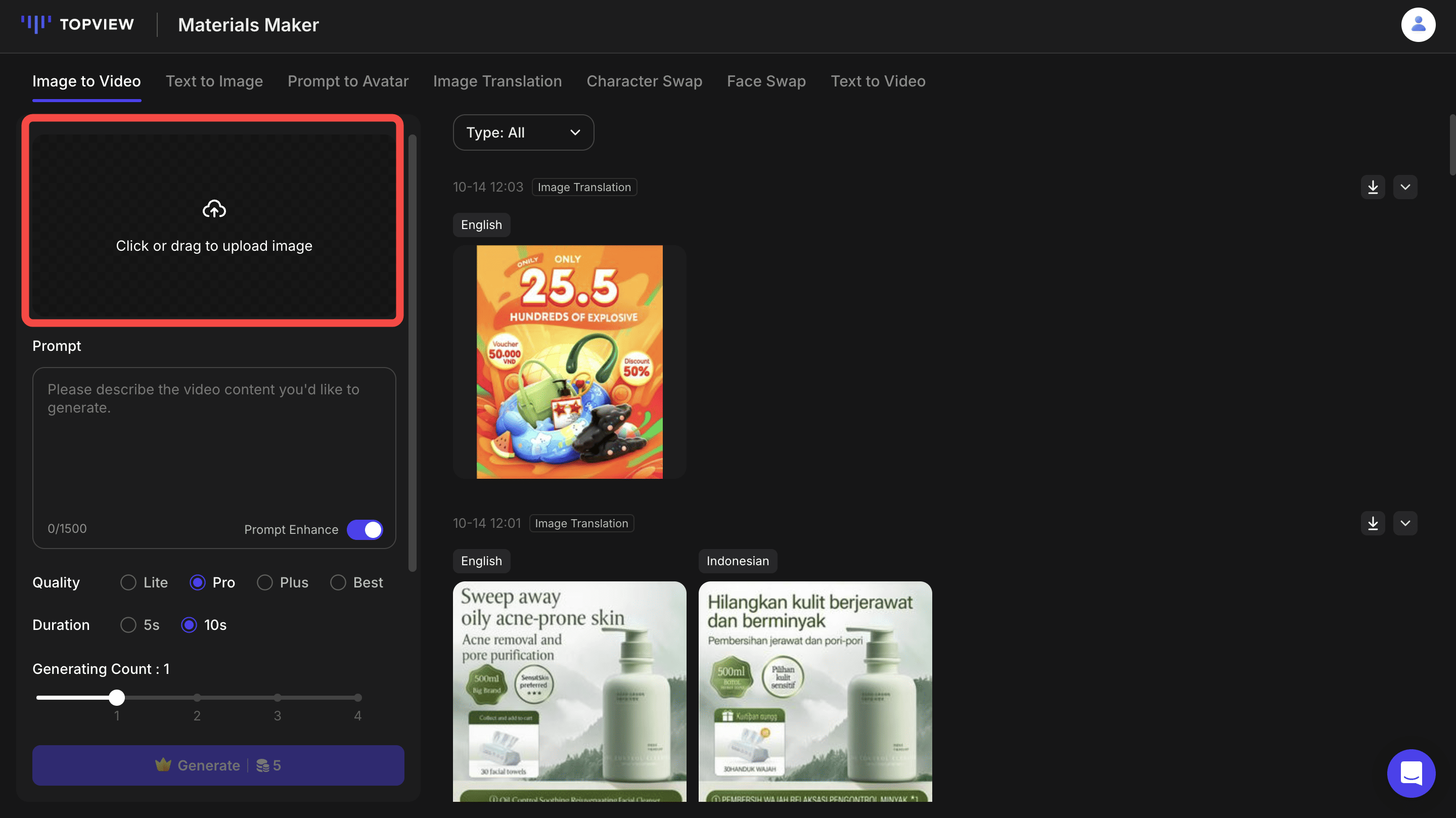
Task: Click the credits coin icon
Action: pos(262,765)
